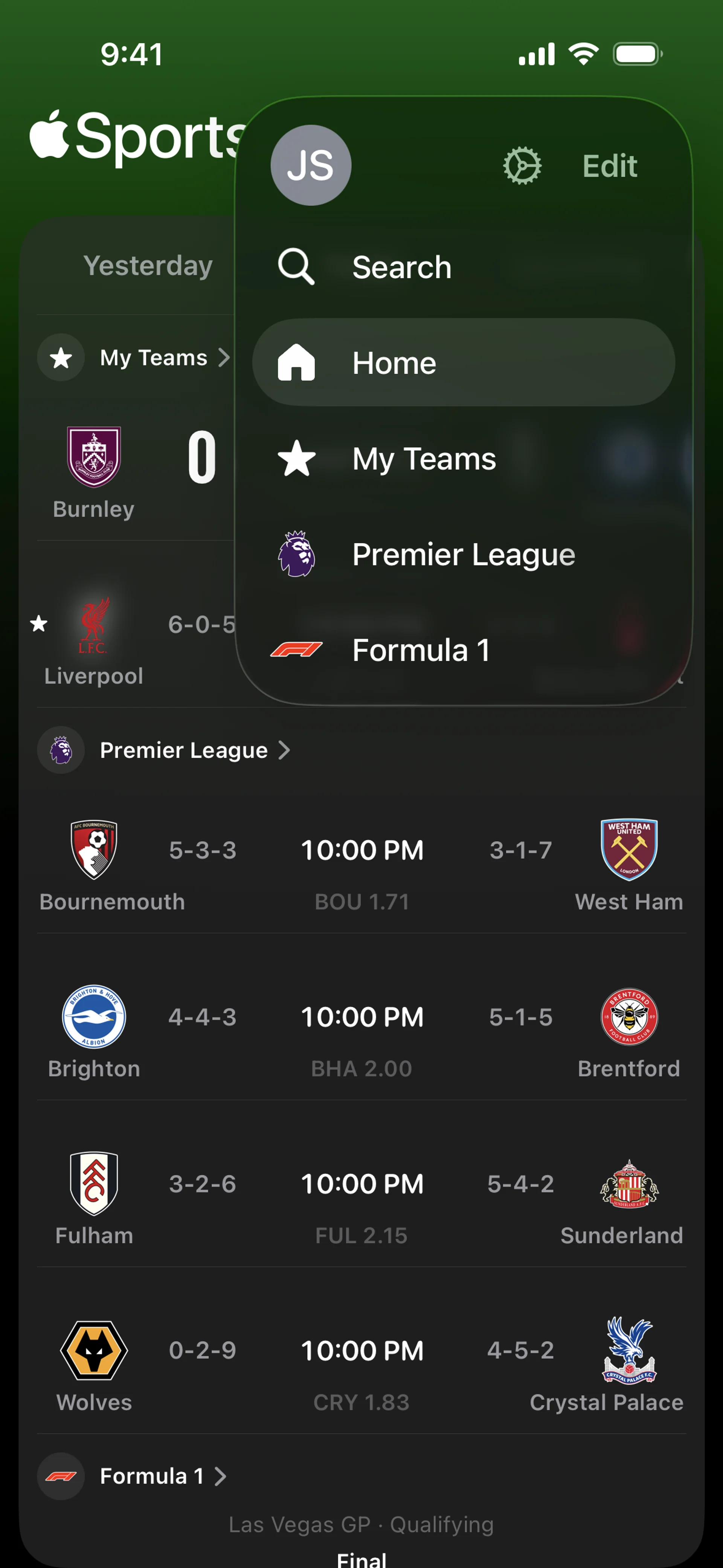Expand the Formula 1 section chevron

point(221,1476)
